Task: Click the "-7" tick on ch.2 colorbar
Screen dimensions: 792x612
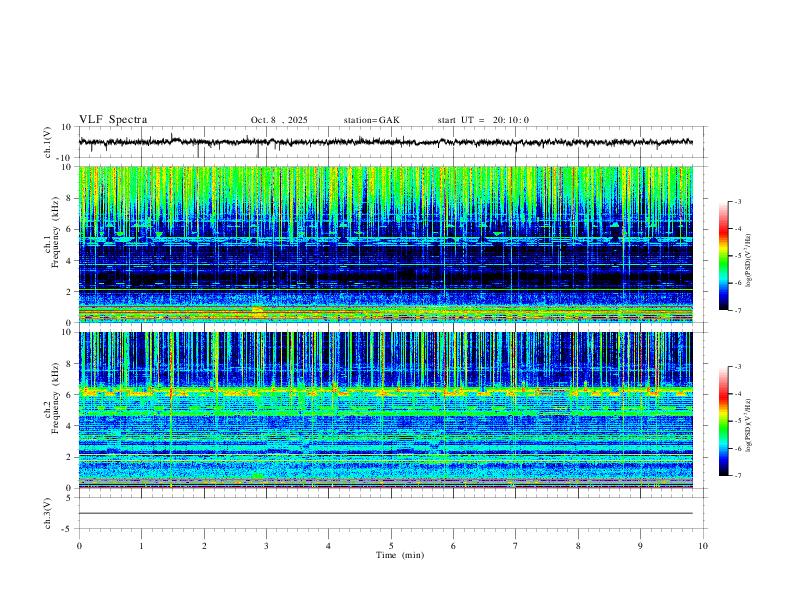Action: (x=737, y=475)
